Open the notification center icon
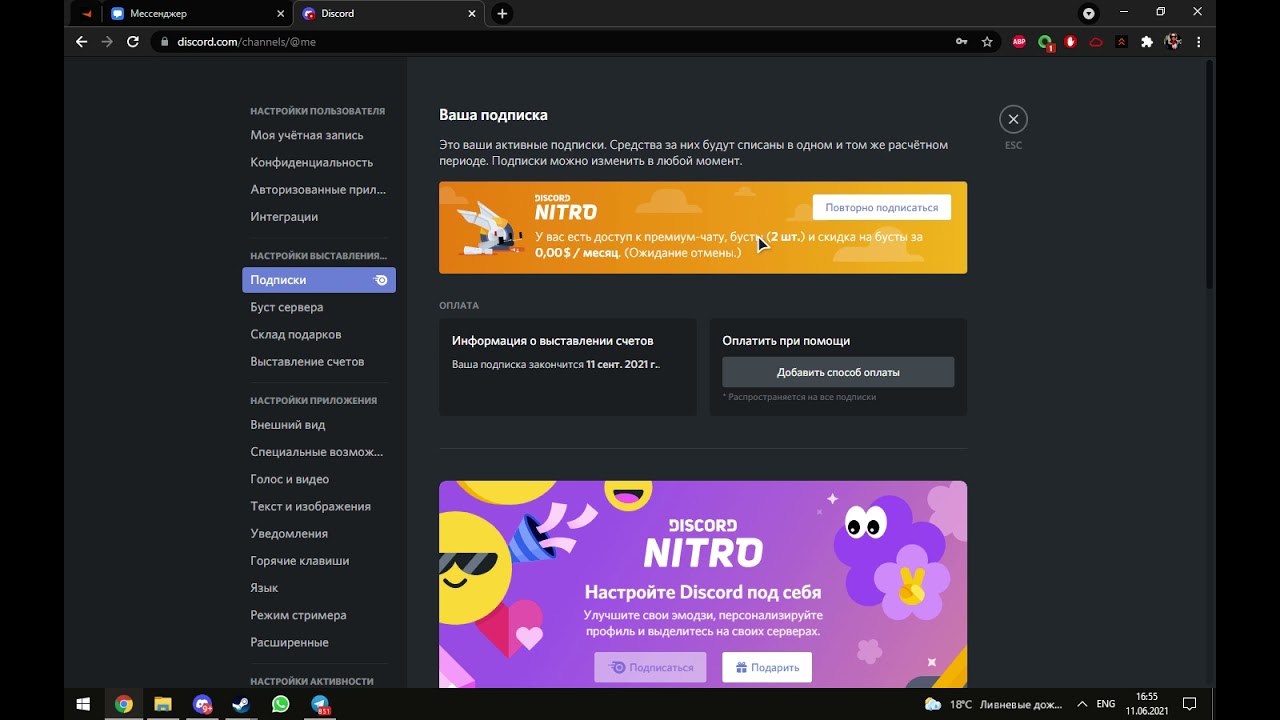The image size is (1280, 720). click(1189, 704)
